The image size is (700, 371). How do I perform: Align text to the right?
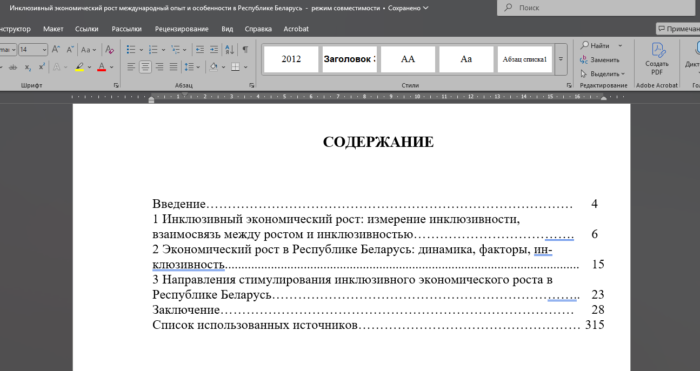(159, 67)
